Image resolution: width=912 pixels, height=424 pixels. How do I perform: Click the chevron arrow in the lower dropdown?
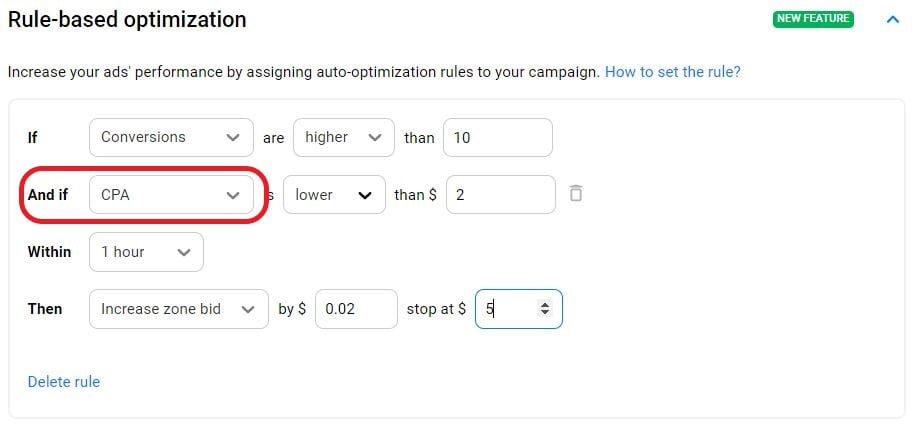365,194
